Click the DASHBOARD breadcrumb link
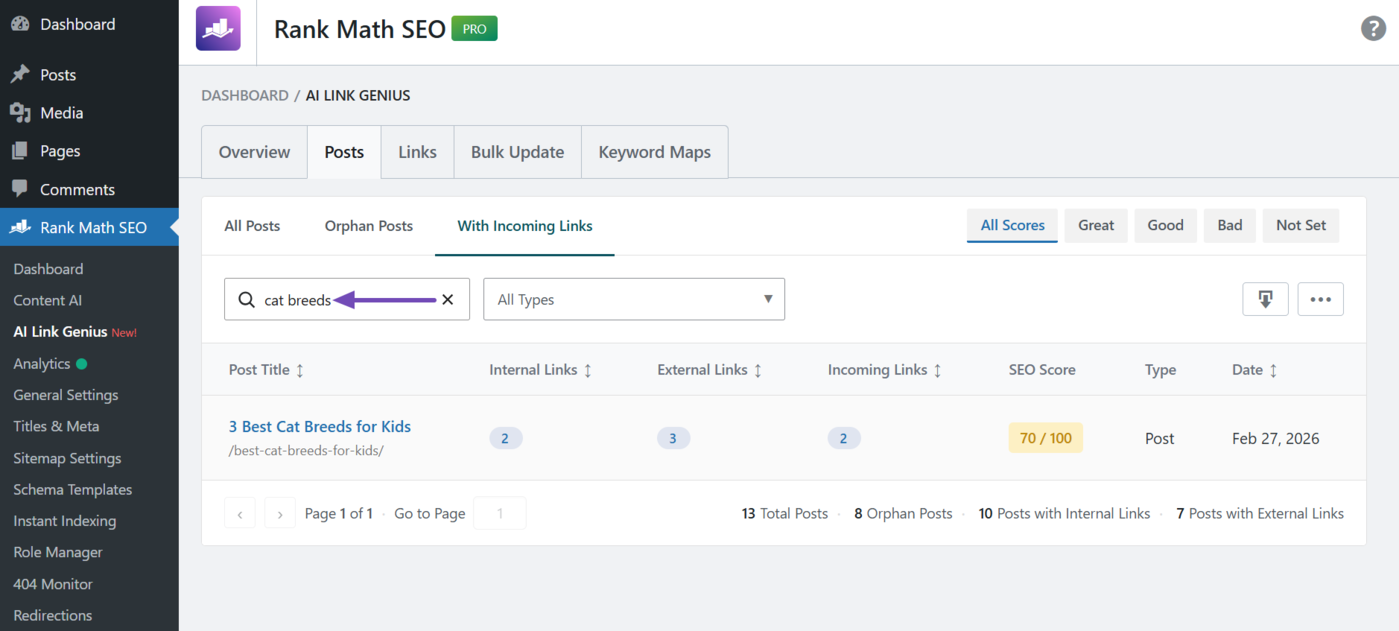1399x631 pixels. coord(245,95)
